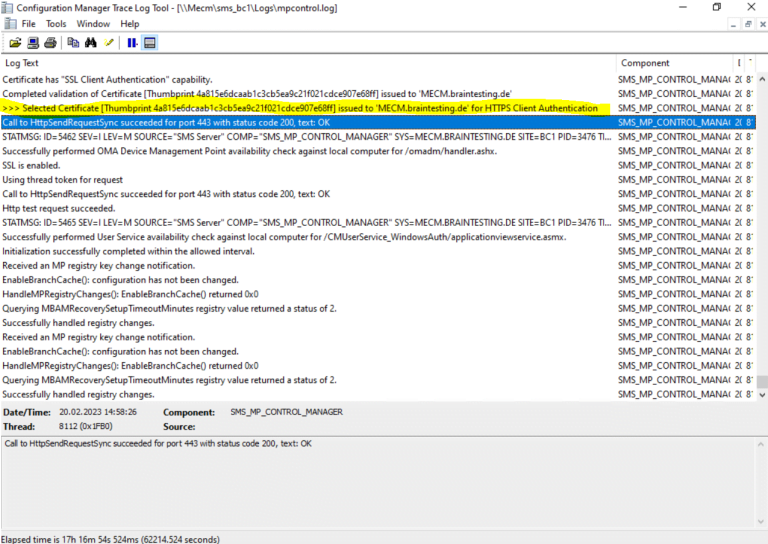768x544 pixels.
Task: Click the Highlight marker toolbar icon
Action: click(x=109, y=43)
